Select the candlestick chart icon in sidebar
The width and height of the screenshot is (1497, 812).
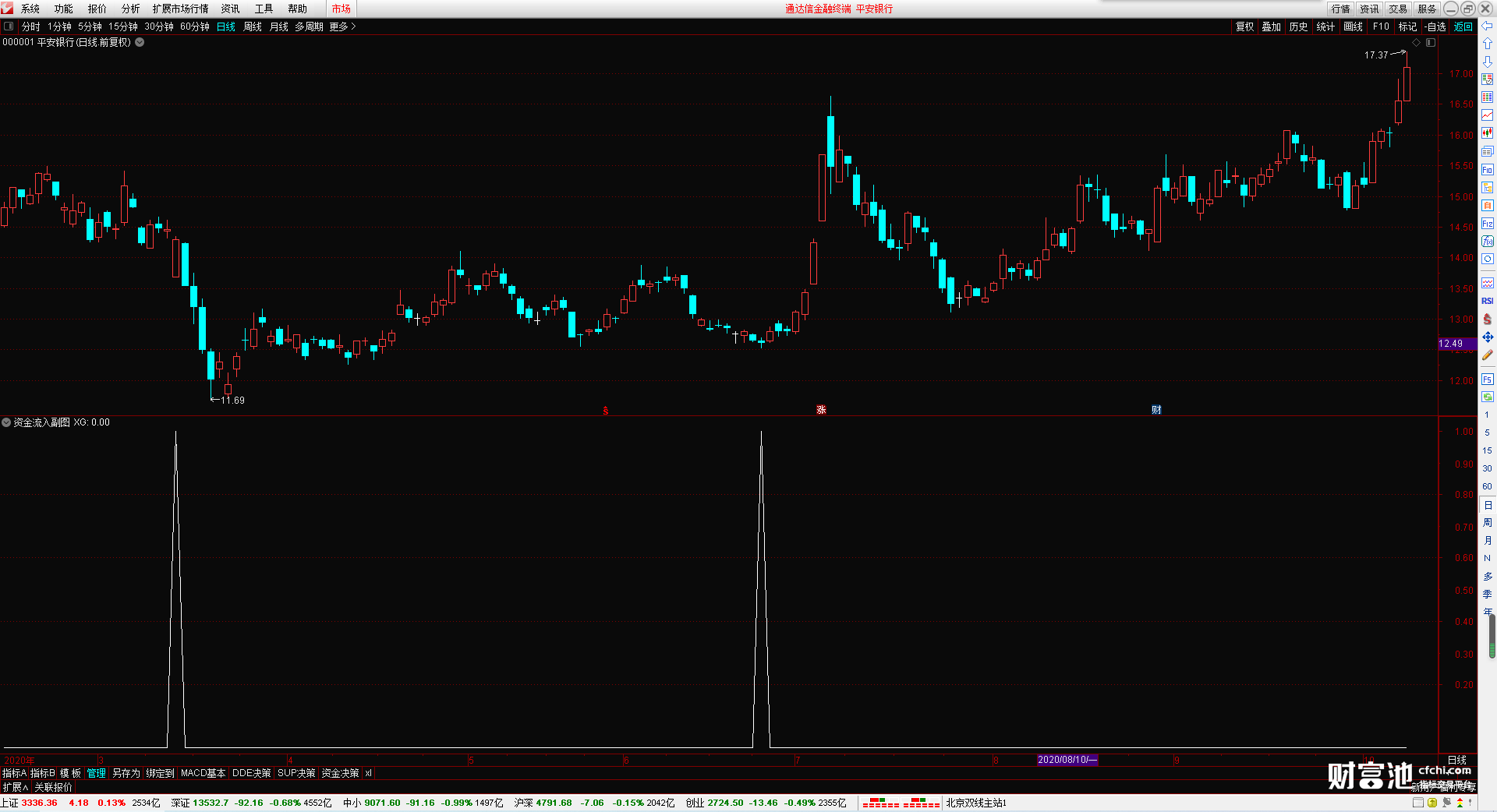pos(1487,133)
